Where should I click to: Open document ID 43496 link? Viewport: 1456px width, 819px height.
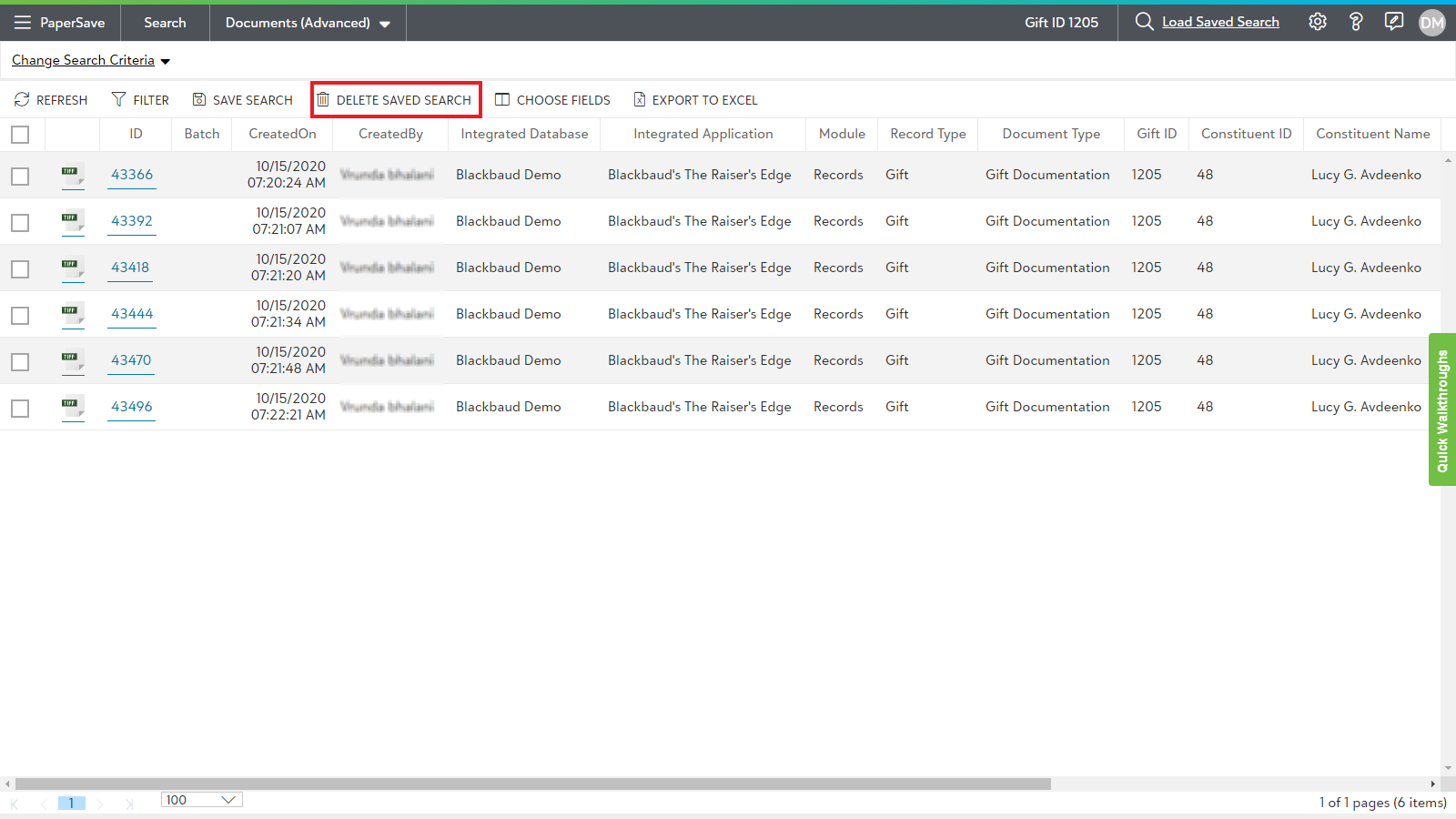pyautogui.click(x=132, y=407)
